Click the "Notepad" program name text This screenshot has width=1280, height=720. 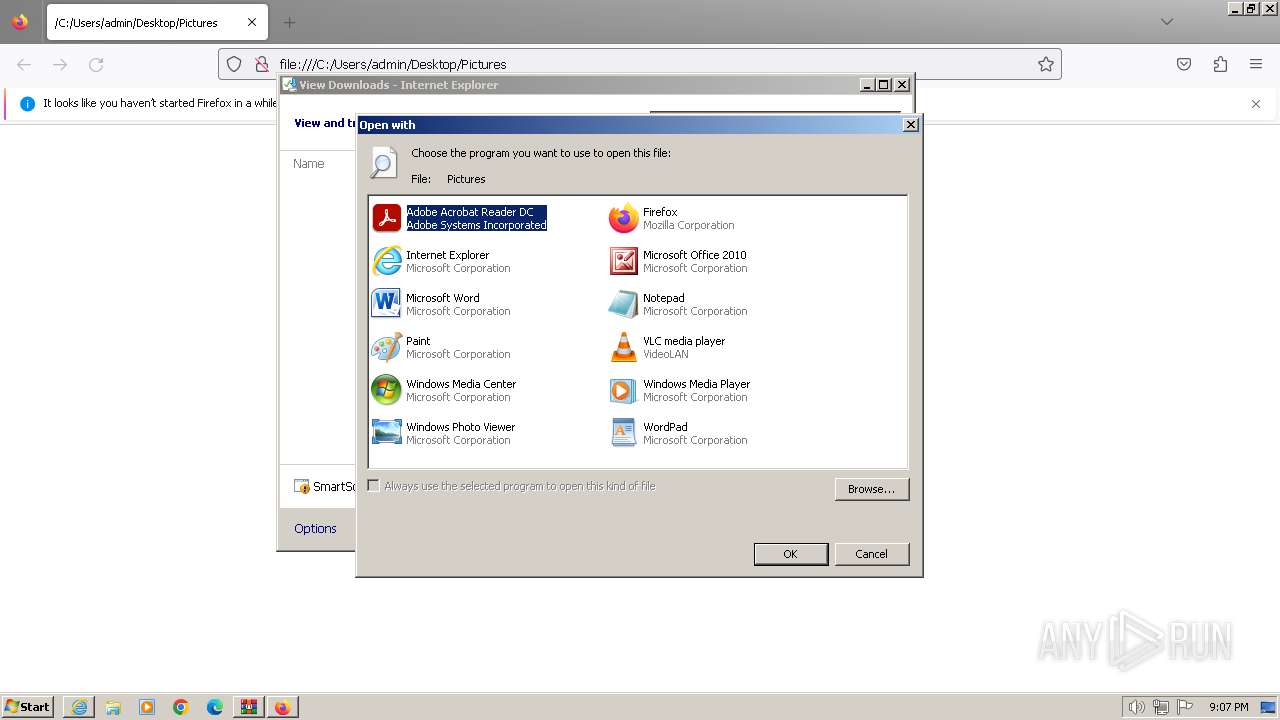664,298
